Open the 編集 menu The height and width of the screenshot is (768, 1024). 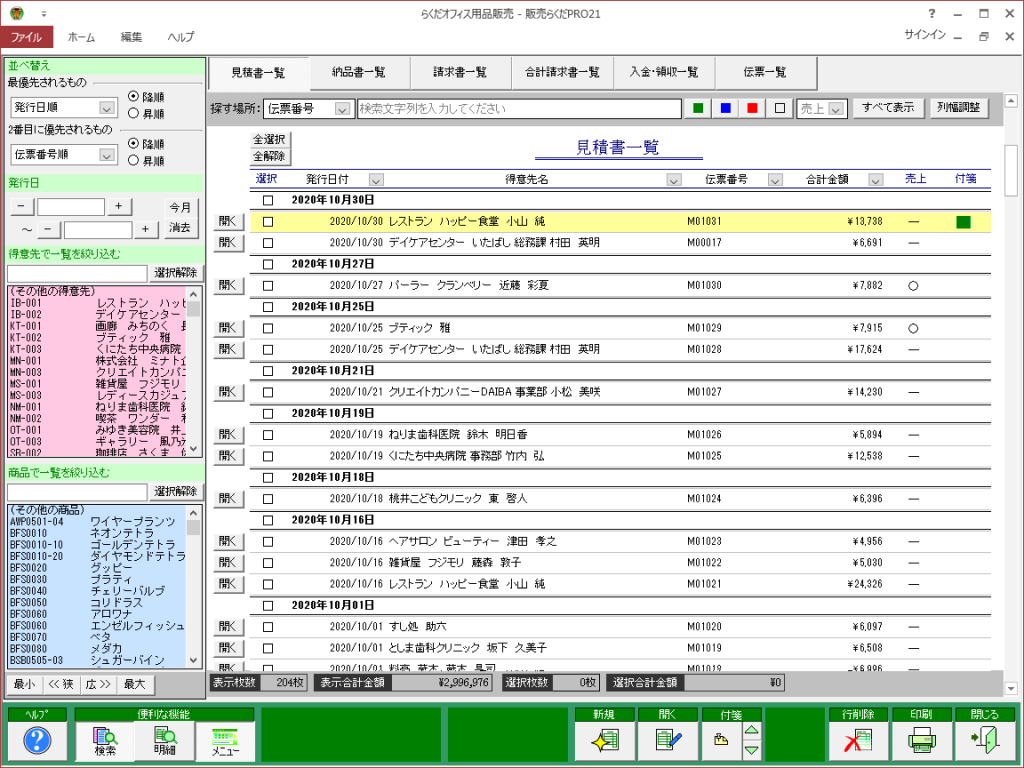click(131, 37)
